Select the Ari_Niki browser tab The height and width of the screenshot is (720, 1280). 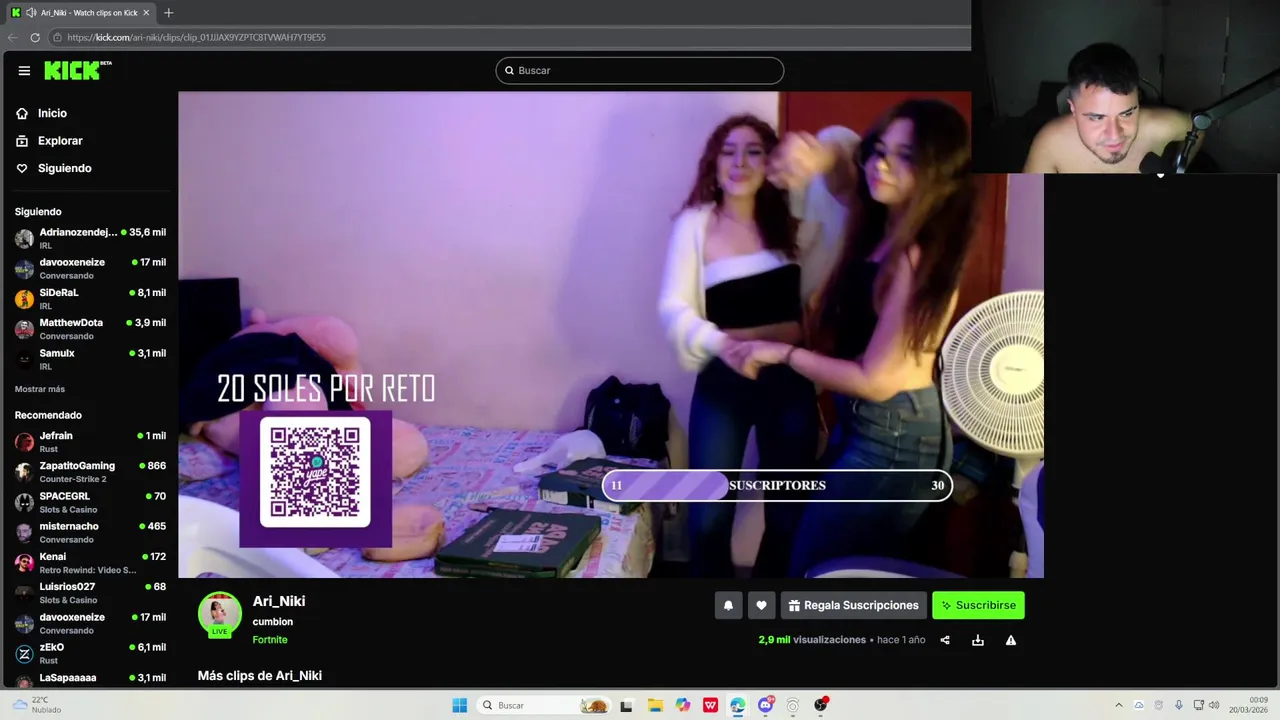tap(80, 13)
